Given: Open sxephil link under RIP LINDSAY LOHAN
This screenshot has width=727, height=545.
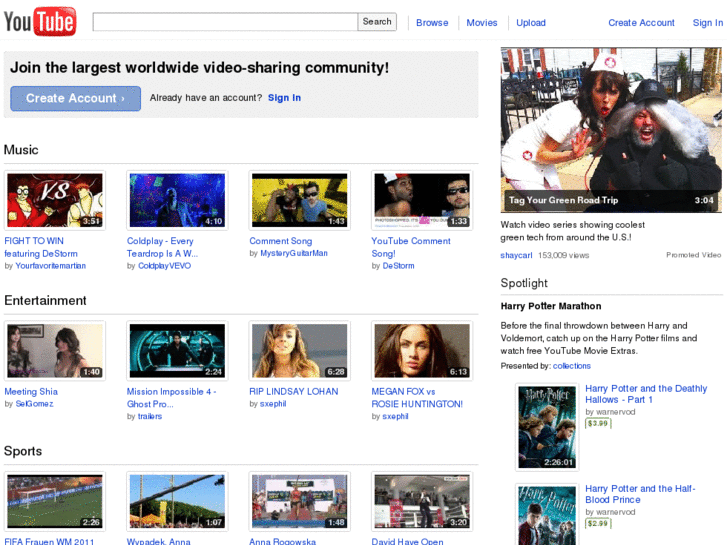Looking at the screenshot, I should click(x=273, y=404).
